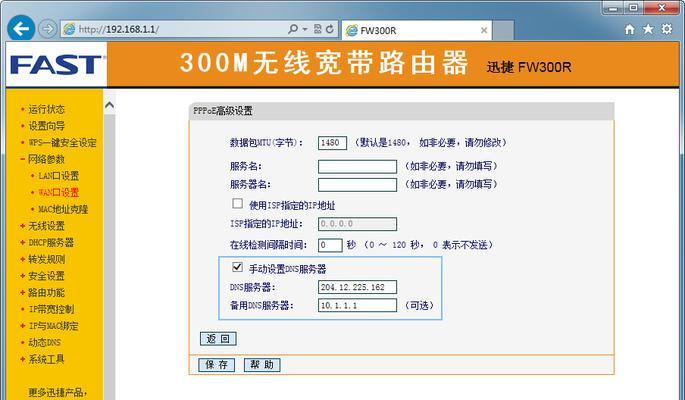Click the DNS服务器 input field
The height and width of the screenshot is (400, 685).
[x=357, y=287]
